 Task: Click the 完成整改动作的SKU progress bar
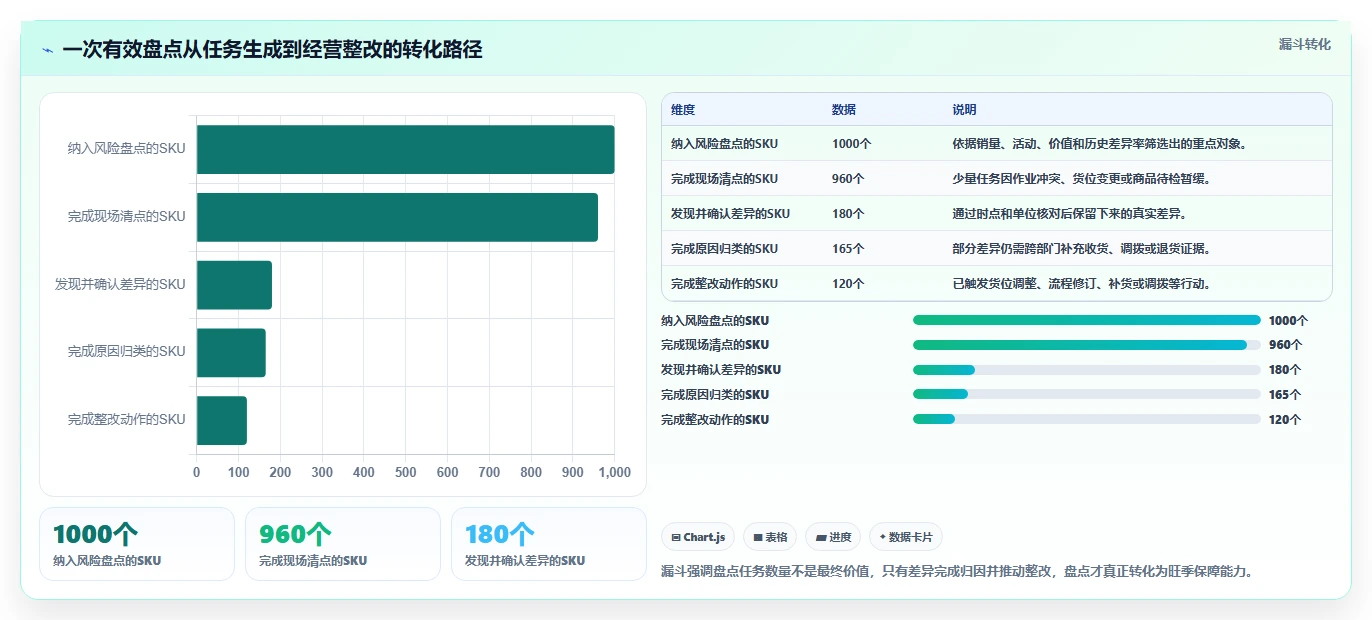(x=1087, y=420)
